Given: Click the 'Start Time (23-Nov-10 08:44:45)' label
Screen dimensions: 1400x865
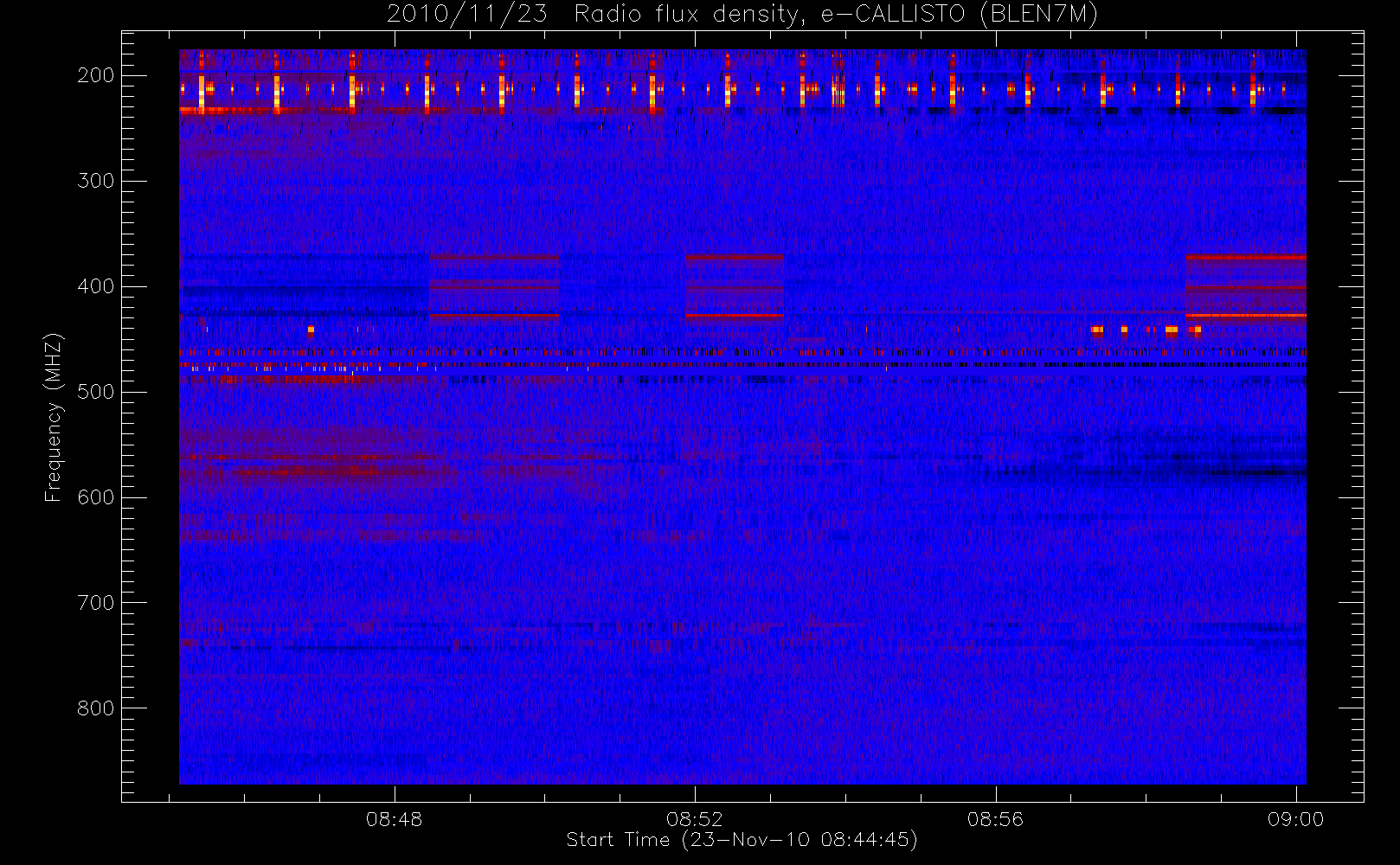Looking at the screenshot, I should (x=742, y=840).
